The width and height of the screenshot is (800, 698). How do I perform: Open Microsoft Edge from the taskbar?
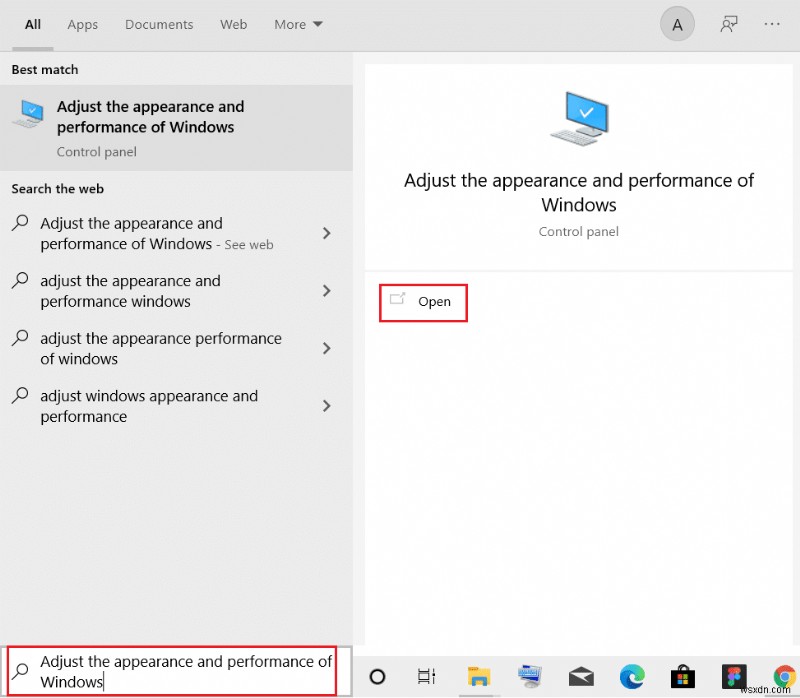point(632,676)
